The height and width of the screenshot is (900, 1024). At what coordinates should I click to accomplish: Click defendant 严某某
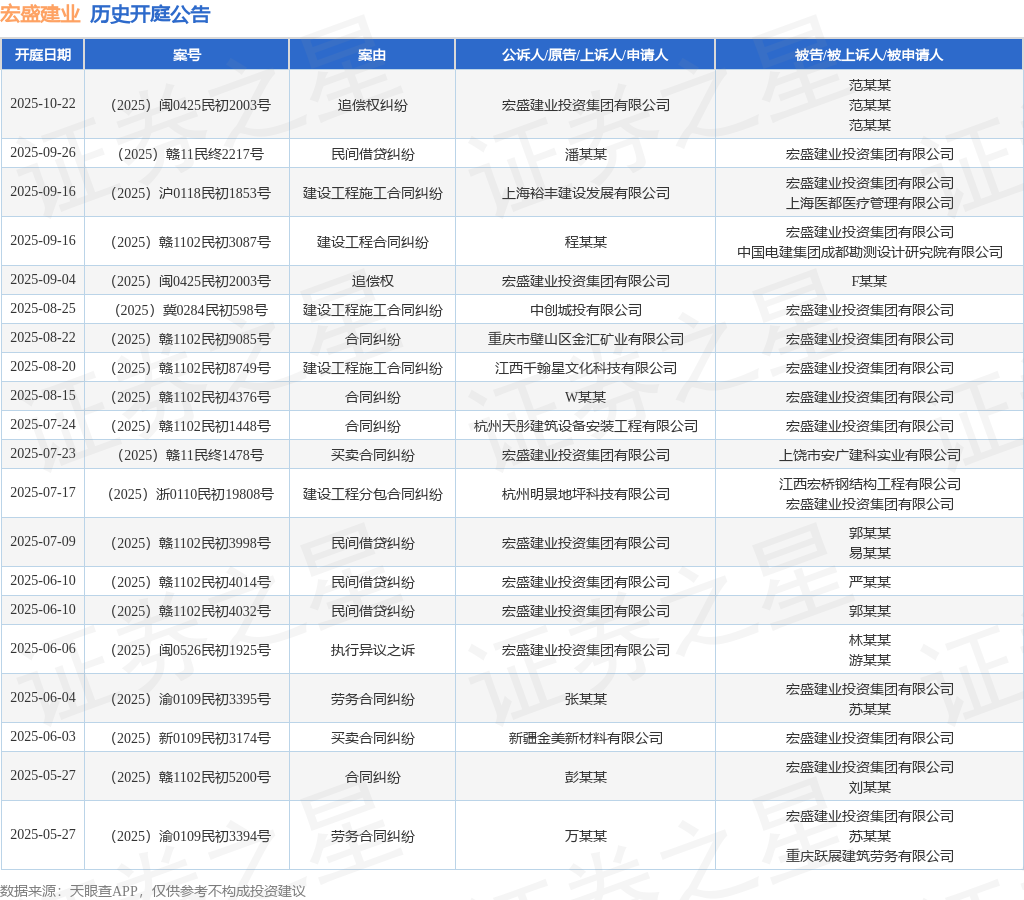coord(870,583)
